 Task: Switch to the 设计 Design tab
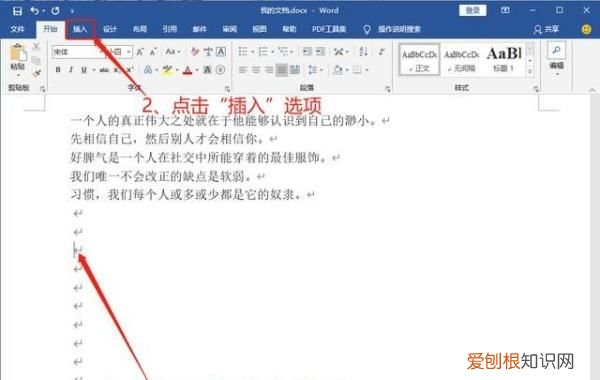[110, 29]
